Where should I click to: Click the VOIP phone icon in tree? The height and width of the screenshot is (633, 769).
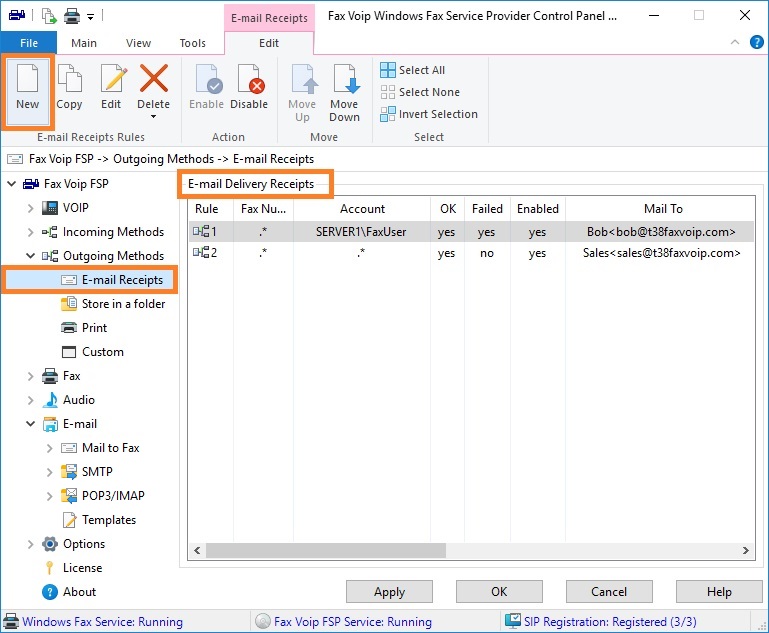[x=50, y=208]
